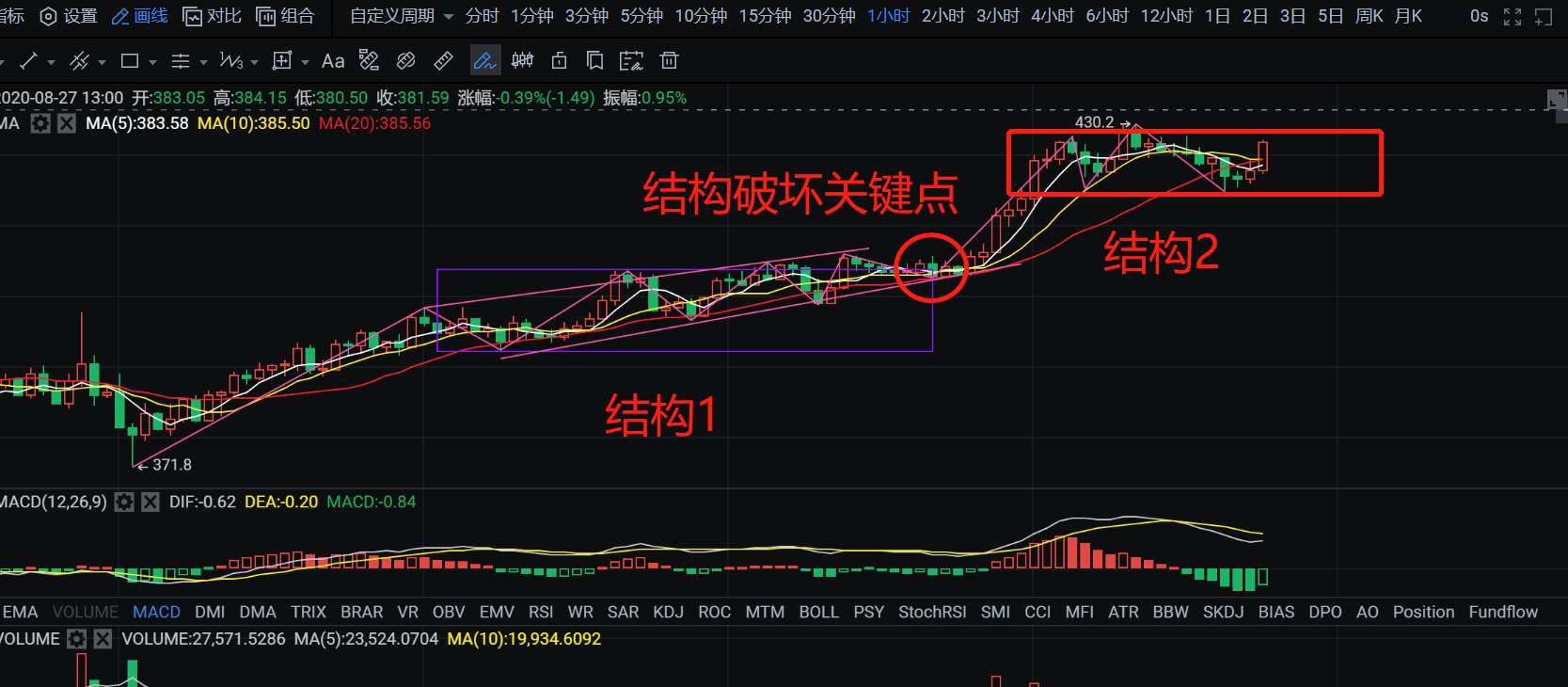Switch to the 4小时 timeframe
Image resolution: width=1568 pixels, height=687 pixels.
tap(1052, 16)
